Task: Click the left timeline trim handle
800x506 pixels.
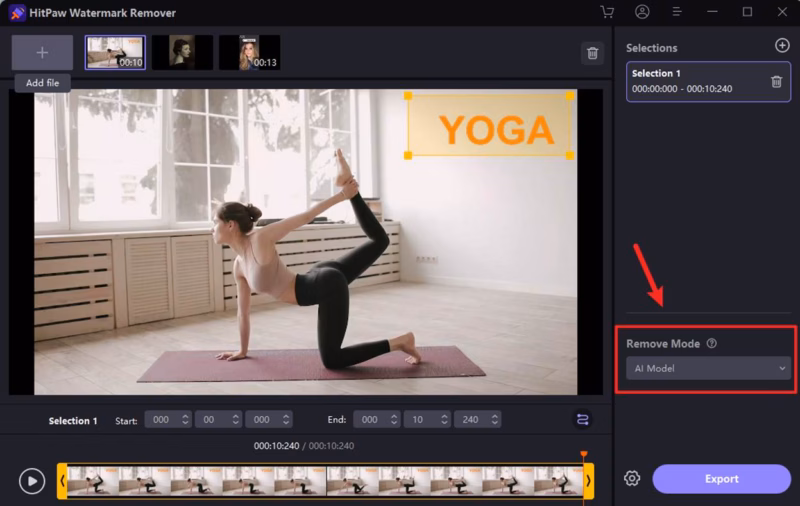Action: [62, 480]
